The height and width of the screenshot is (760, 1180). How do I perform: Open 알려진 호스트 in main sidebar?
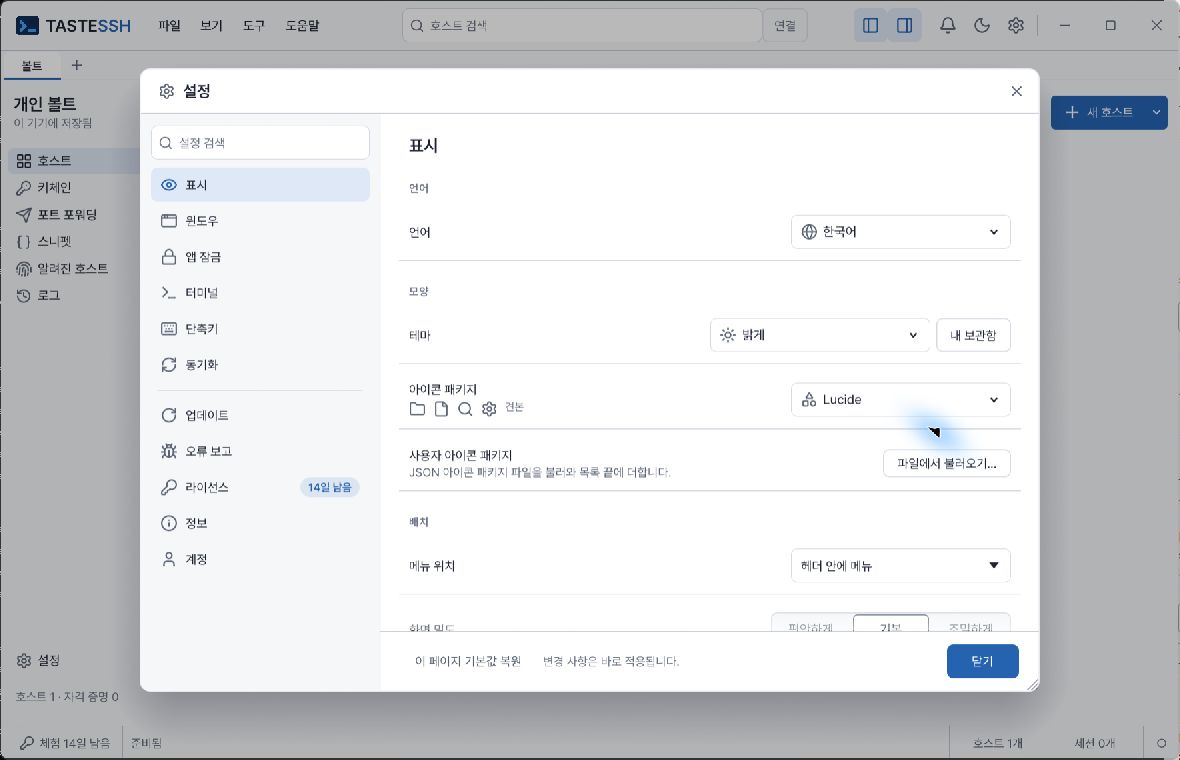[x=73, y=269]
